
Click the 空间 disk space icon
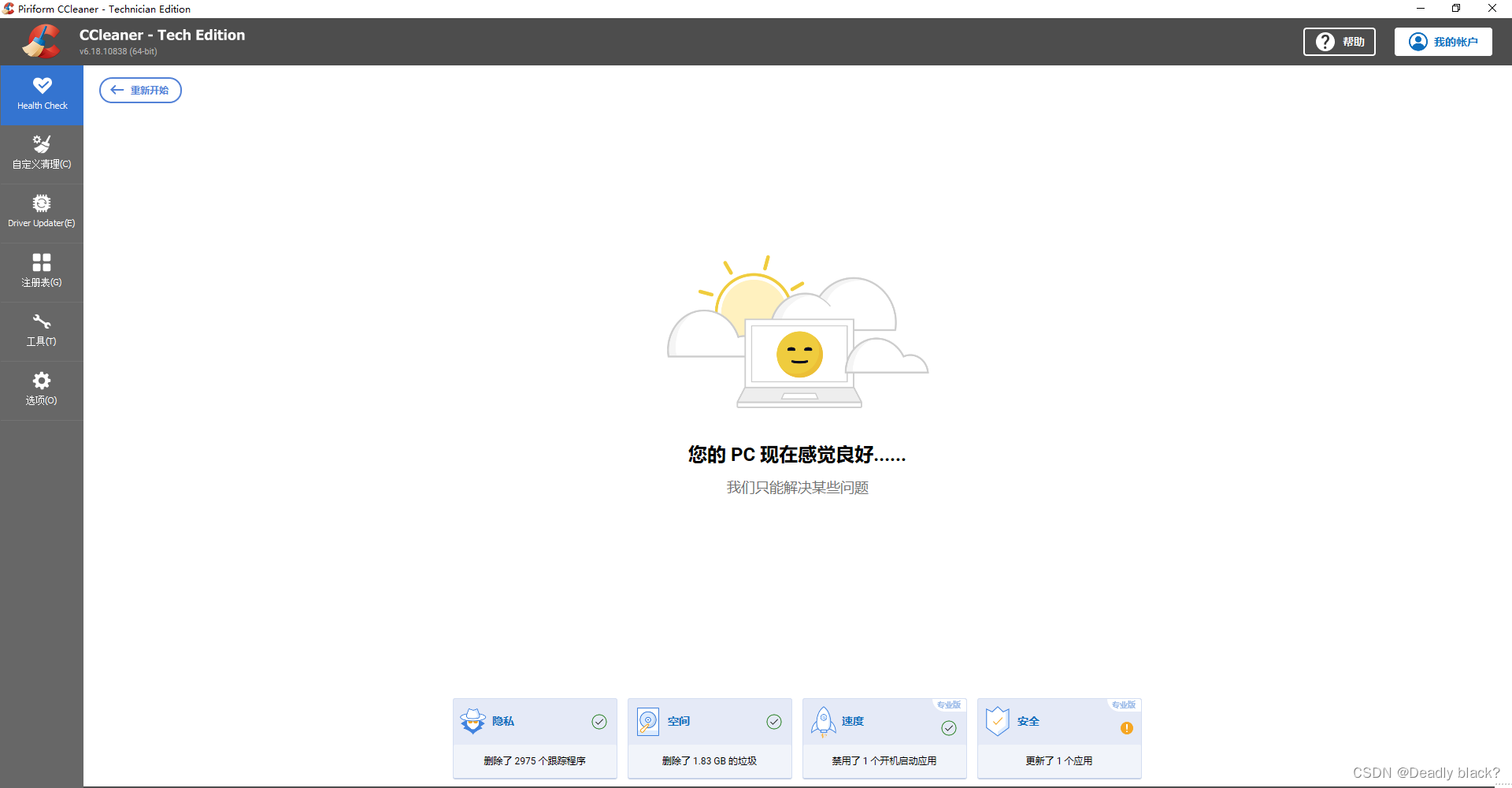(x=648, y=721)
